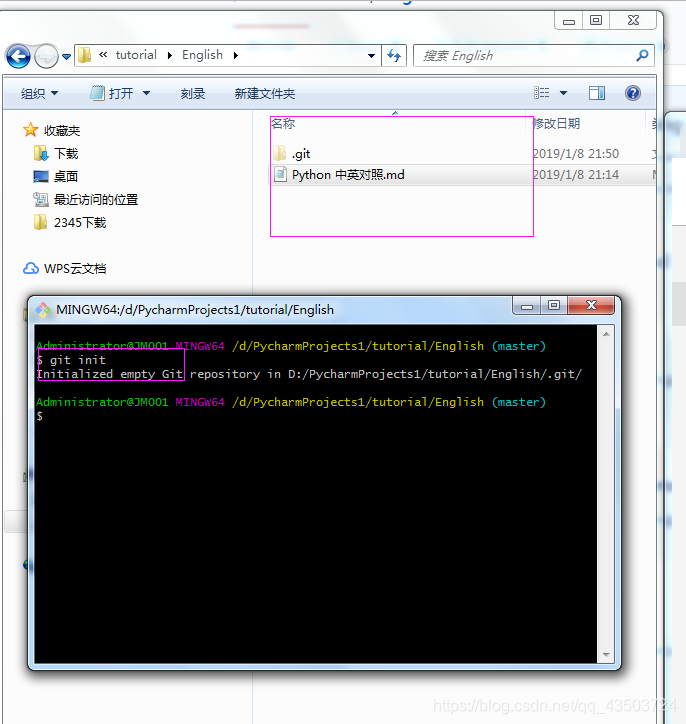
Task: Click the 打开 toolbar button
Action: (x=112, y=94)
